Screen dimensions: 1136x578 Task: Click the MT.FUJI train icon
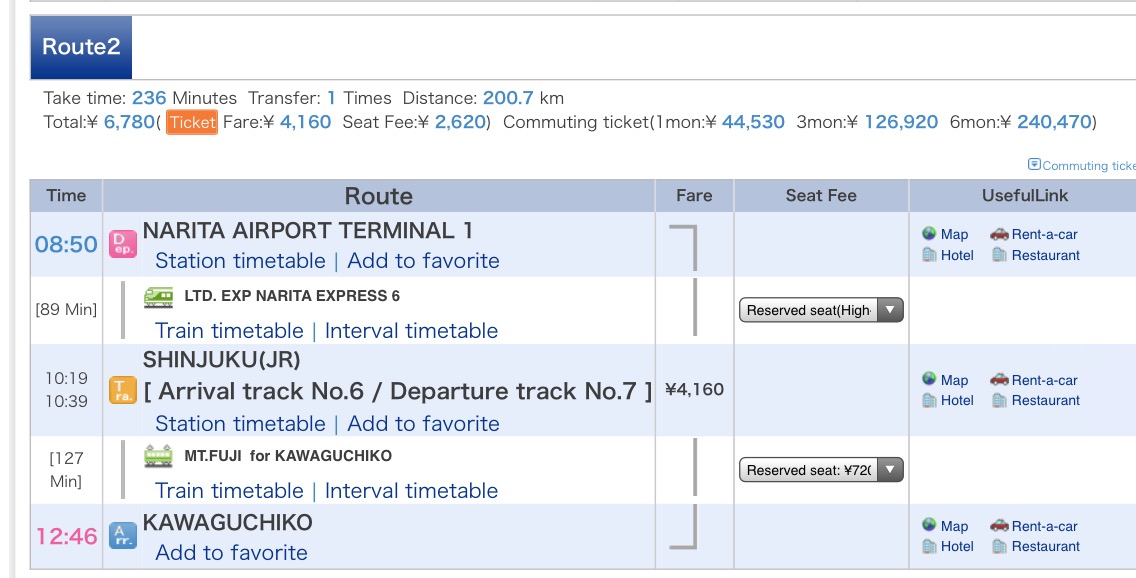[x=158, y=456]
